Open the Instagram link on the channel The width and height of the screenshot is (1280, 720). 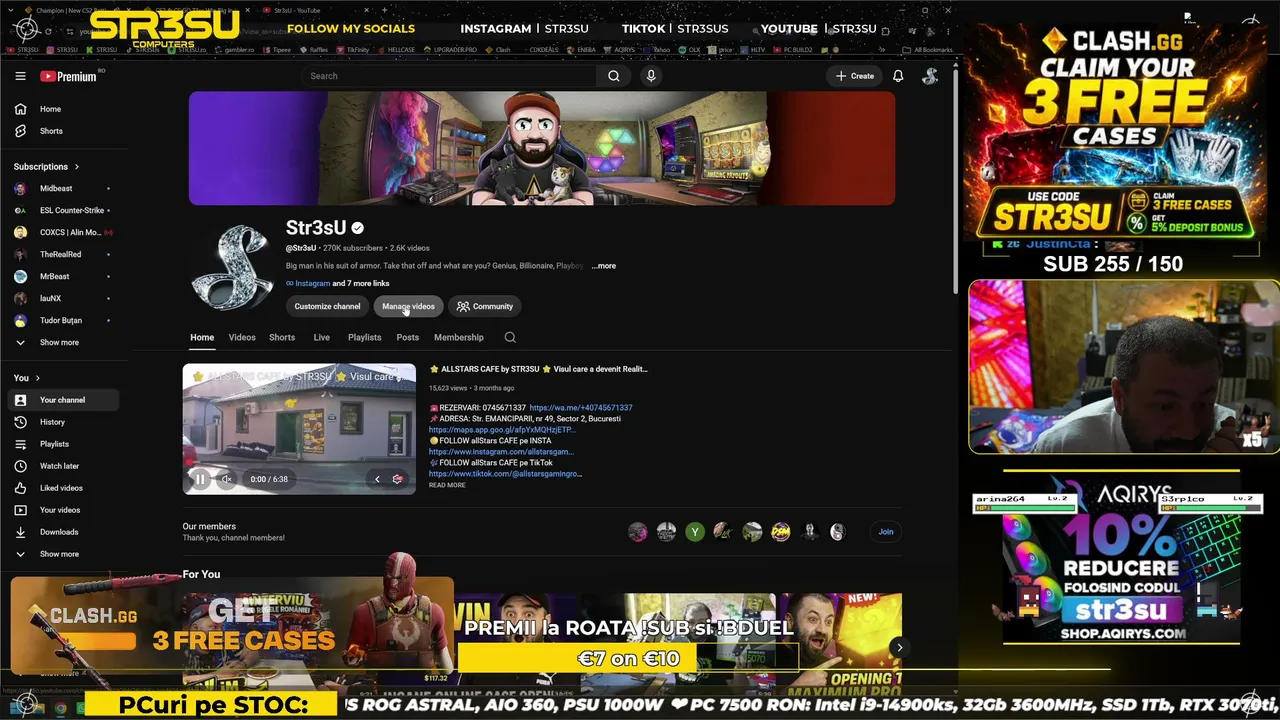tap(312, 283)
